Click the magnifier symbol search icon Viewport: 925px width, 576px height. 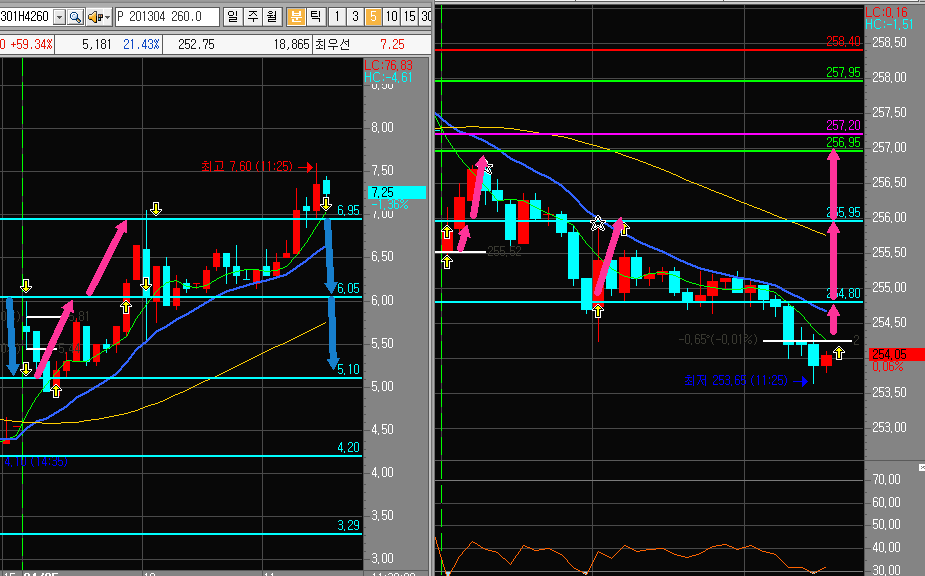(x=75, y=17)
